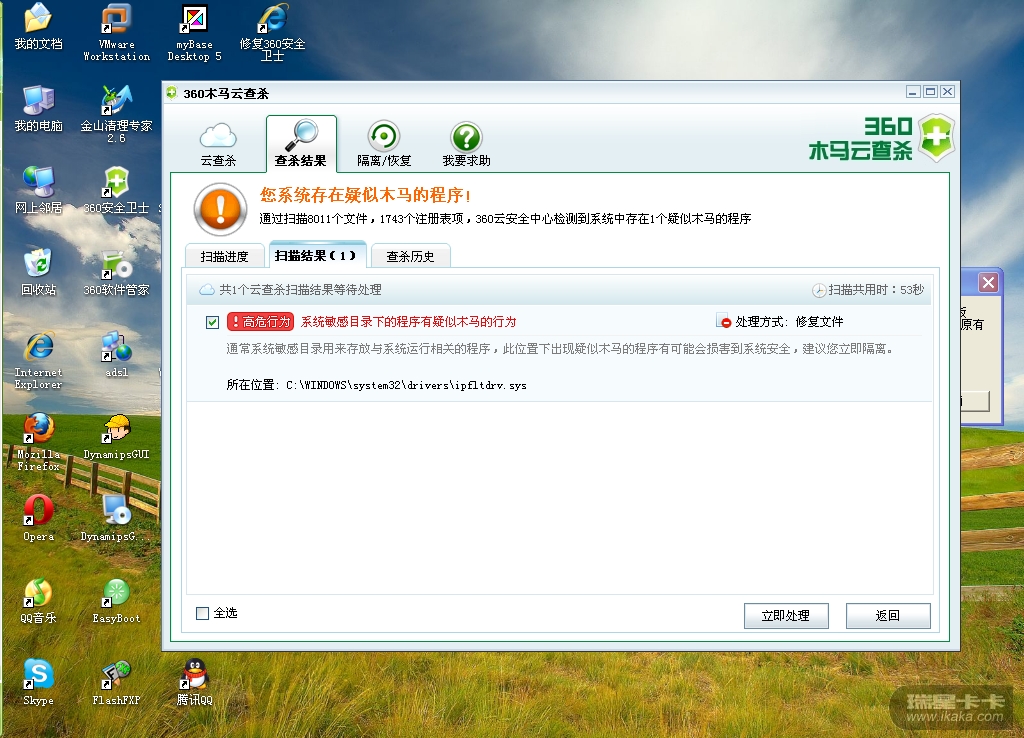The width and height of the screenshot is (1024, 738).
Task: Close the 360木马云查杀 window
Action: pyautogui.click(x=948, y=91)
